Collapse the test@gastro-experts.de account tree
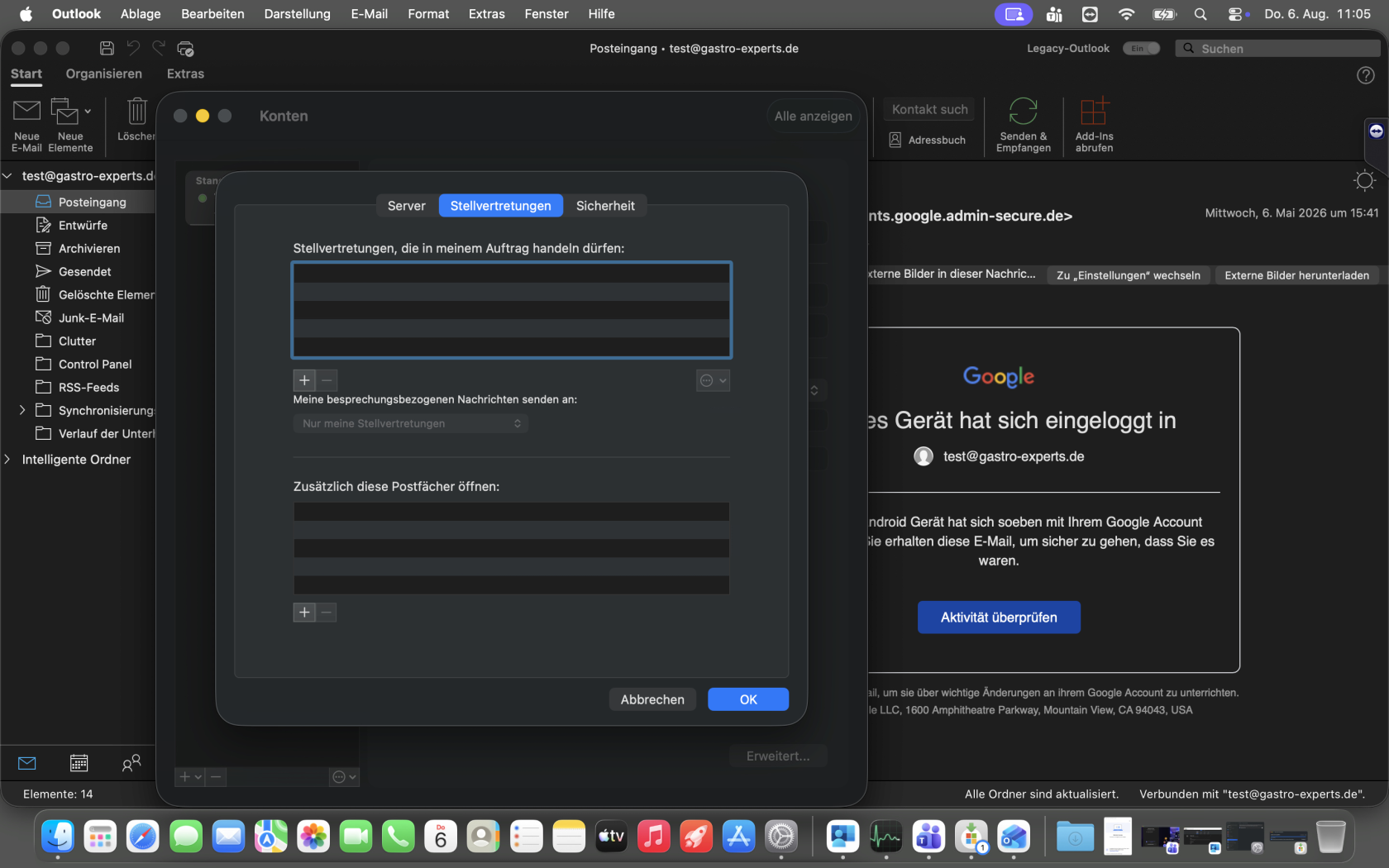Image resolution: width=1389 pixels, height=868 pixels. tap(7, 176)
